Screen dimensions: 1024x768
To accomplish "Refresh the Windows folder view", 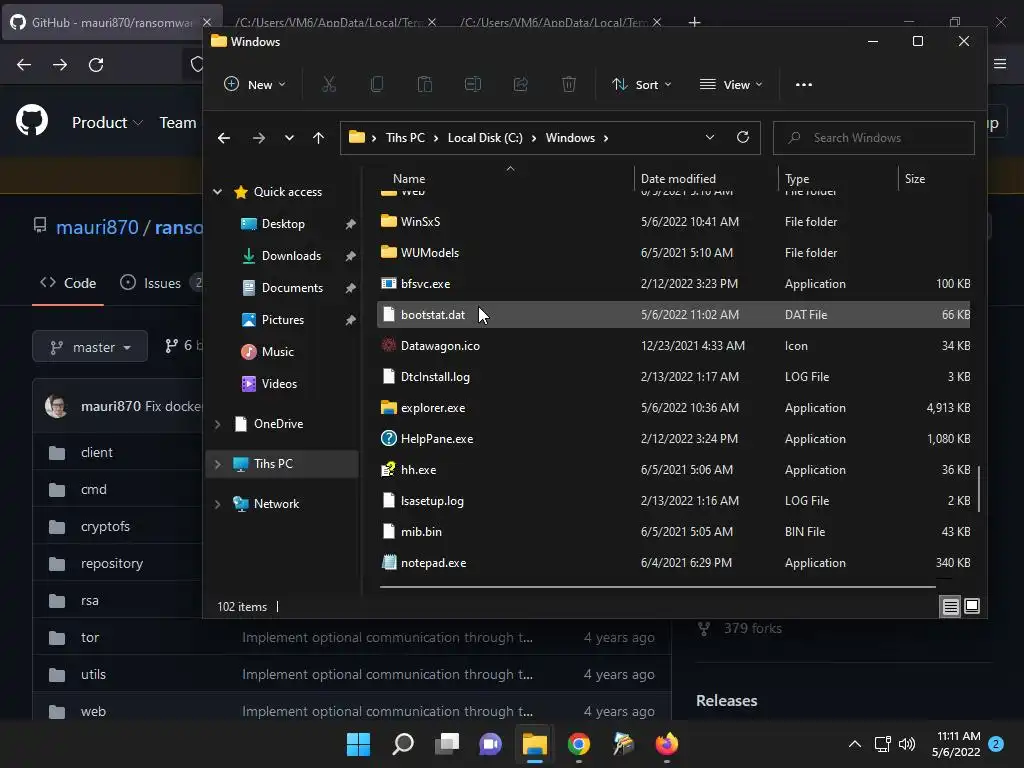I will click(743, 137).
